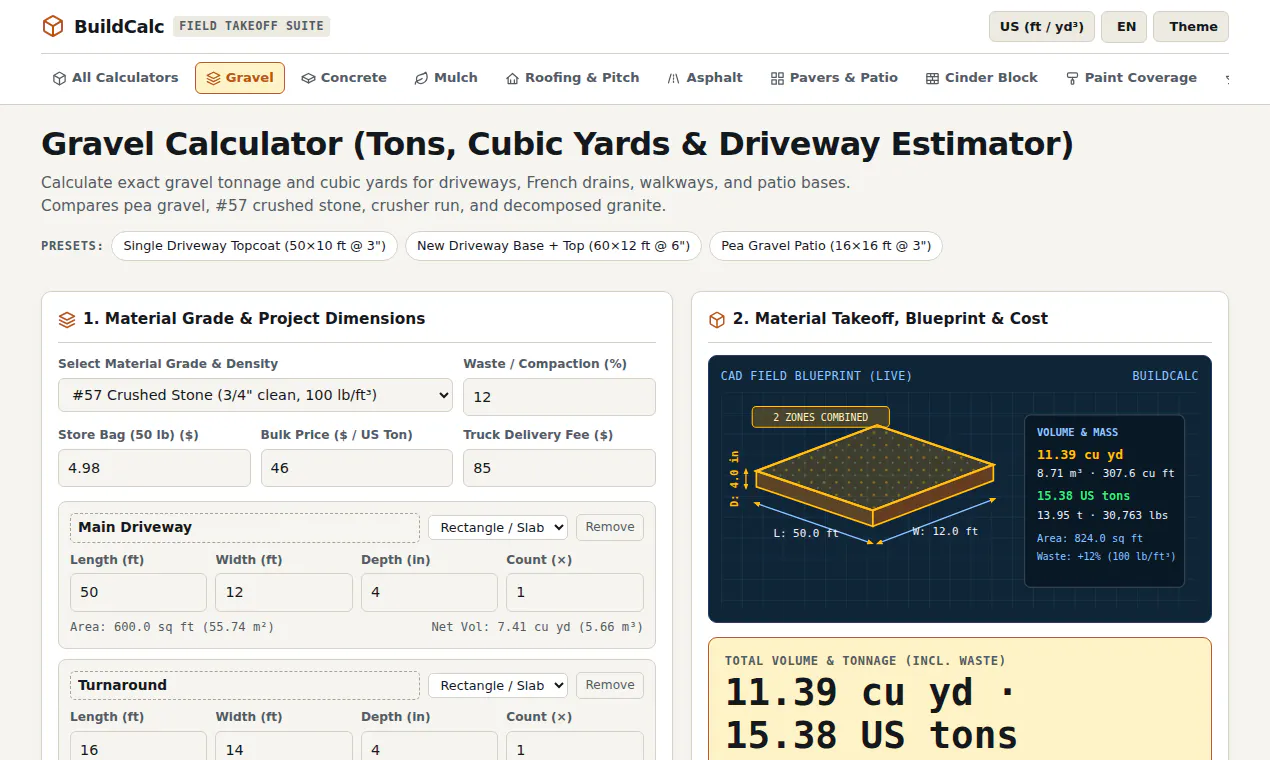This screenshot has height=760, width=1270.
Task: Apply Single Driveway Topcoat preset
Action: [x=254, y=246]
